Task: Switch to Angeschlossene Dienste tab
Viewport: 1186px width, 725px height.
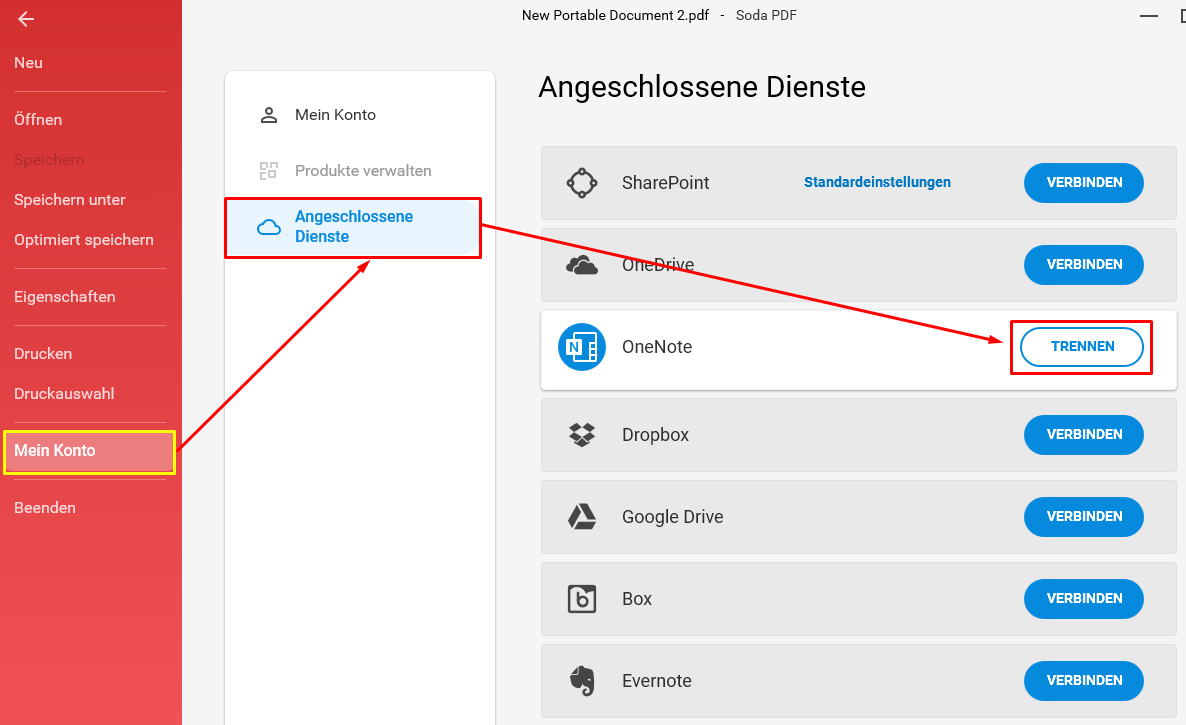Action: coord(353,227)
